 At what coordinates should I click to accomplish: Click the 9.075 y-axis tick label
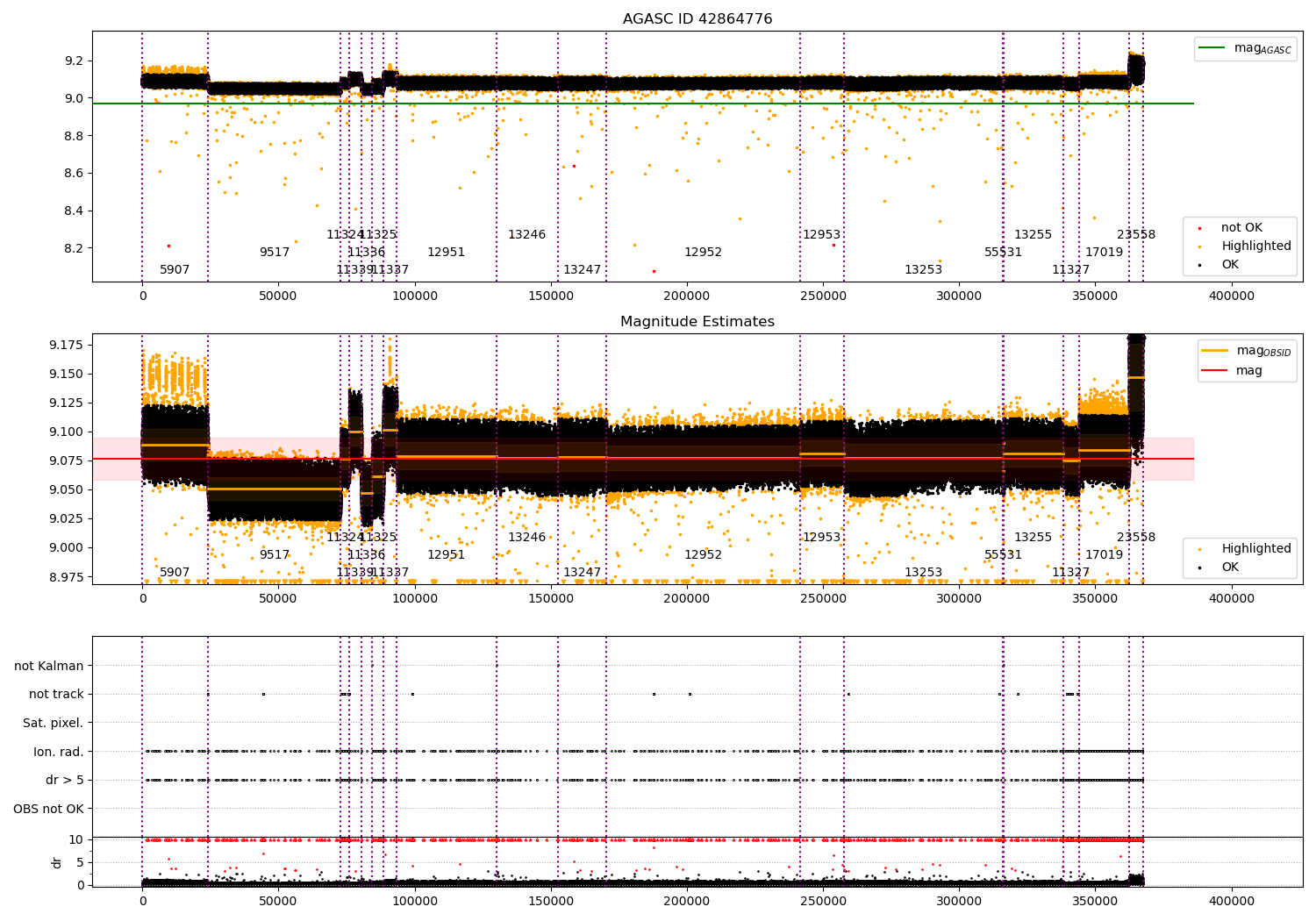67,460
